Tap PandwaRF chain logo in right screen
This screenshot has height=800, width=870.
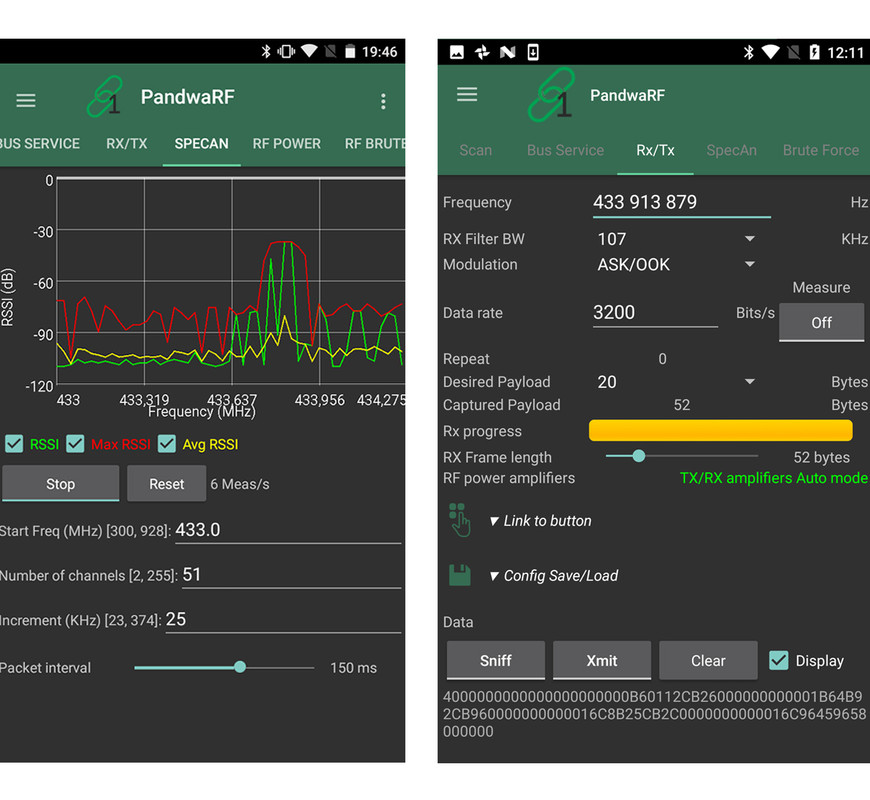[552, 94]
